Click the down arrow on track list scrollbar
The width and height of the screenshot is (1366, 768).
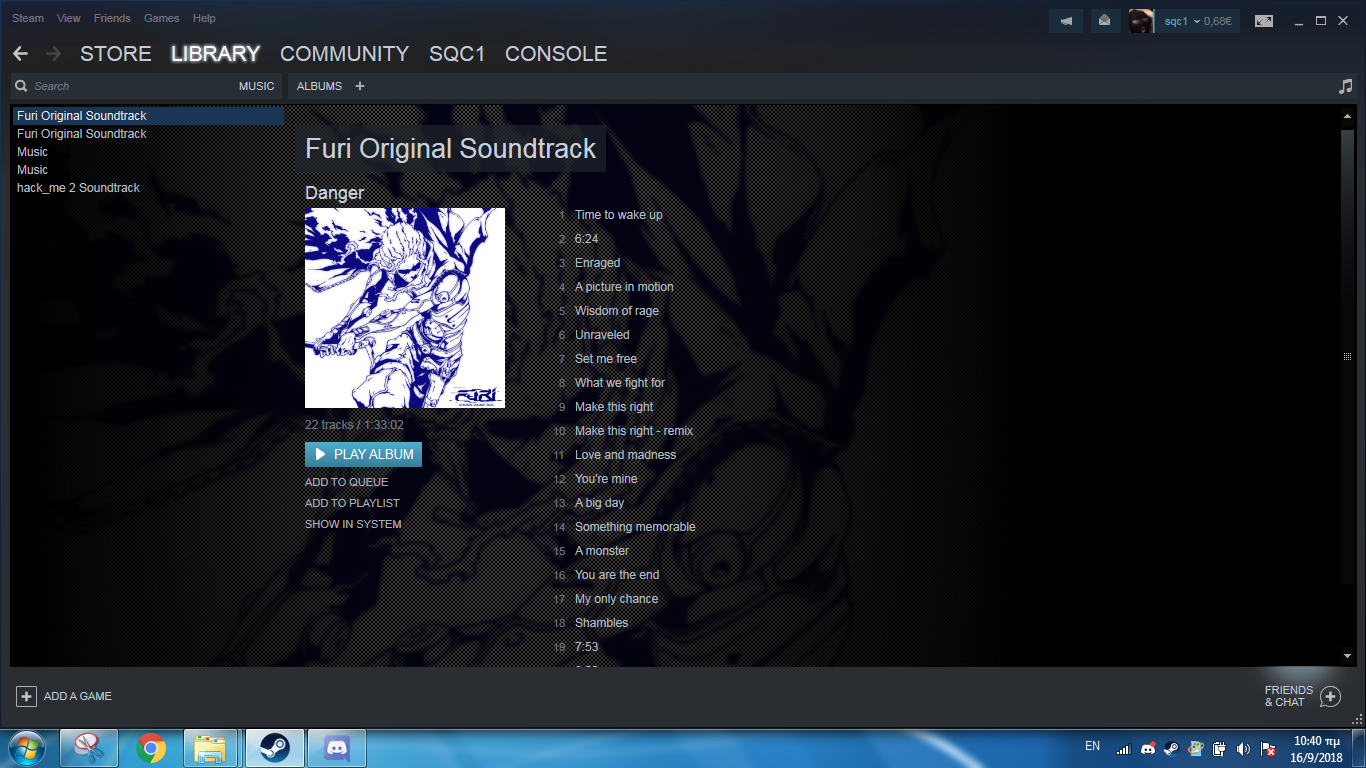[x=1347, y=656]
